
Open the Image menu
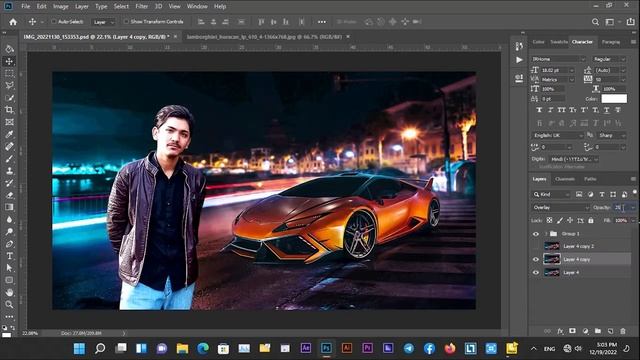tap(60, 7)
